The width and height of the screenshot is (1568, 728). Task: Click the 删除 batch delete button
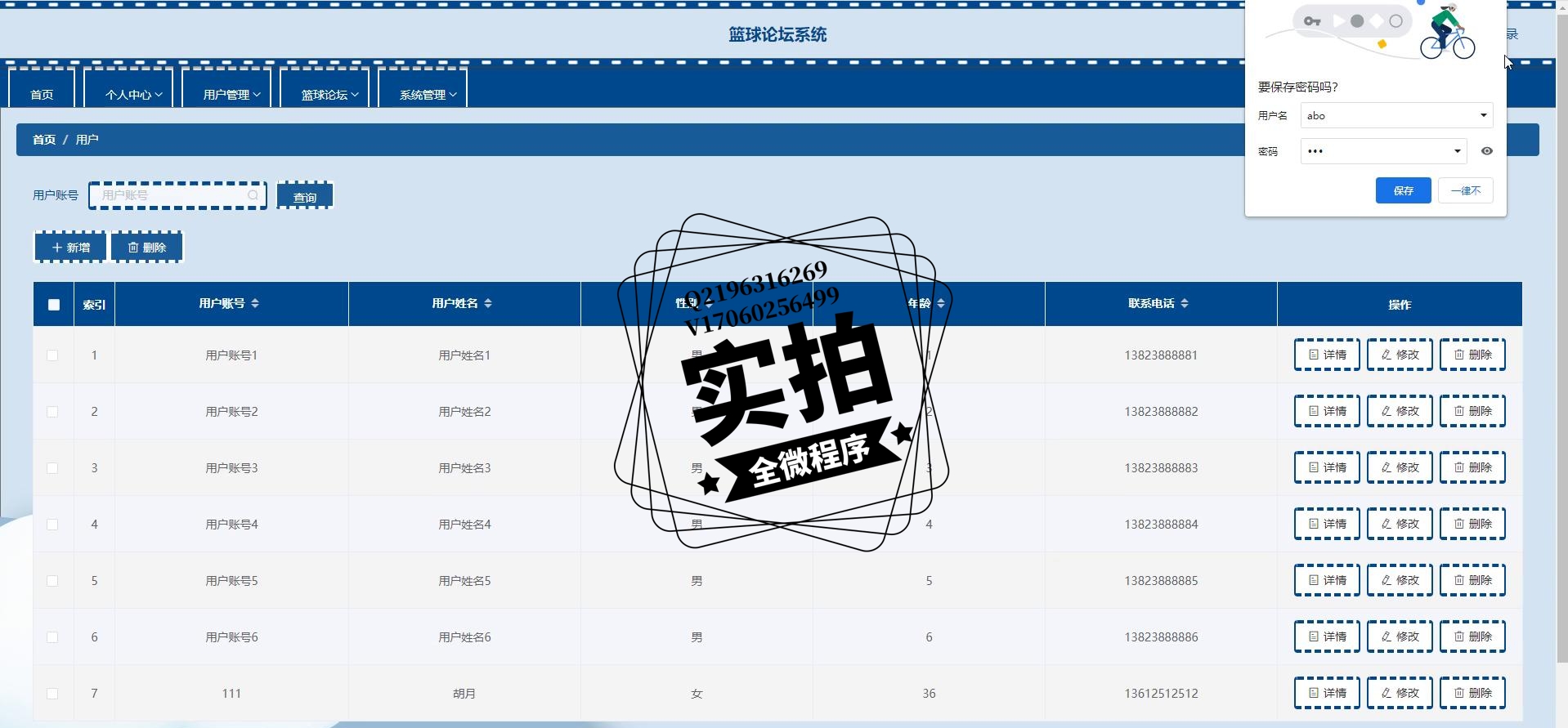pos(147,247)
